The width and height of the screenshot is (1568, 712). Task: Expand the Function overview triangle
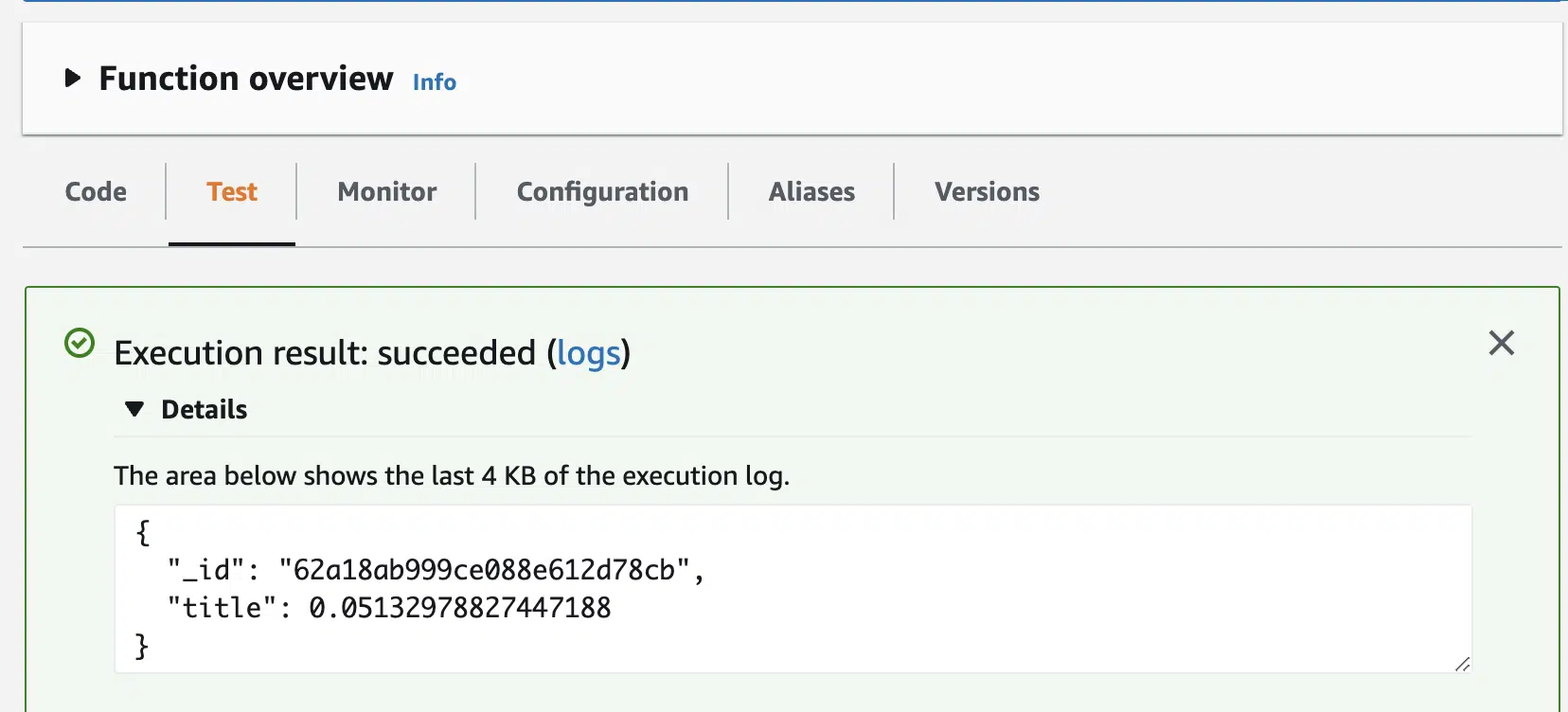click(72, 79)
